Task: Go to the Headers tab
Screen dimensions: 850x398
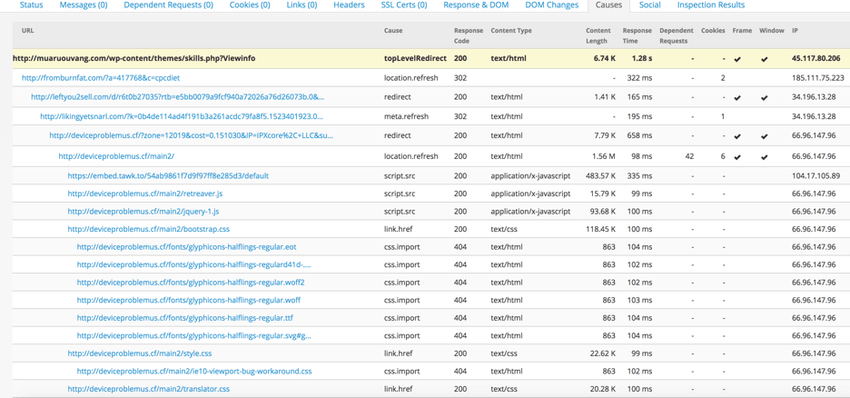Action: click(x=349, y=5)
